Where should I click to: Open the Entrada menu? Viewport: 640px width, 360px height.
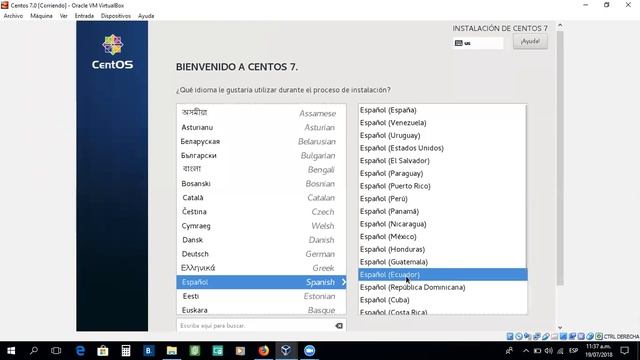[84, 16]
